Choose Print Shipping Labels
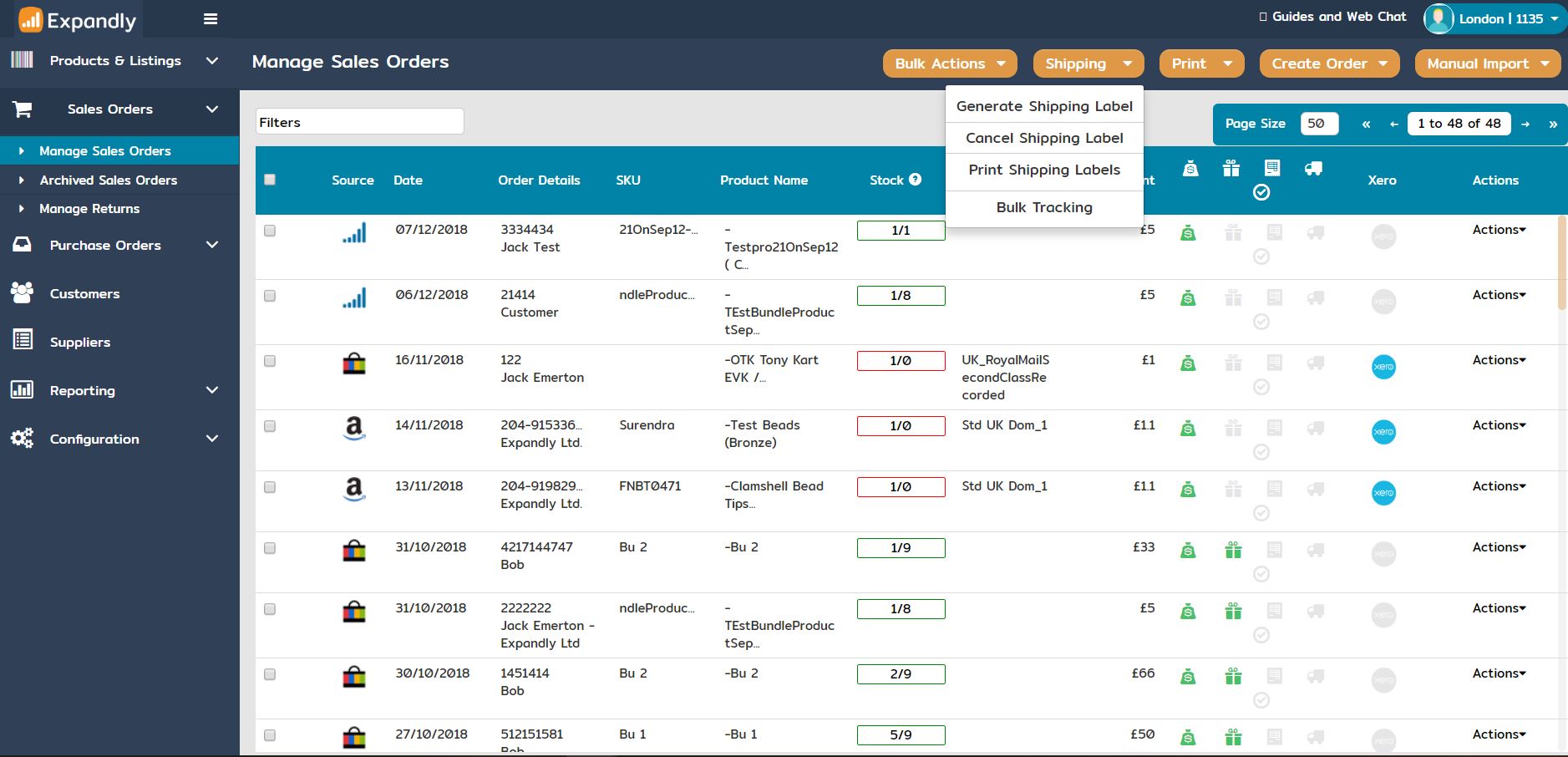1568x757 pixels. click(1044, 170)
